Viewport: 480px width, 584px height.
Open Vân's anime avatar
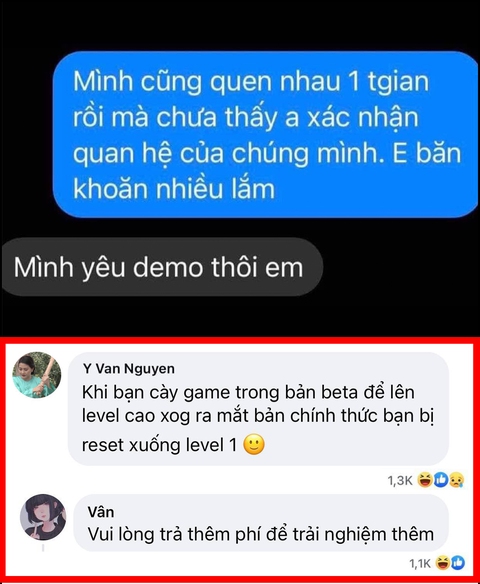[42, 517]
